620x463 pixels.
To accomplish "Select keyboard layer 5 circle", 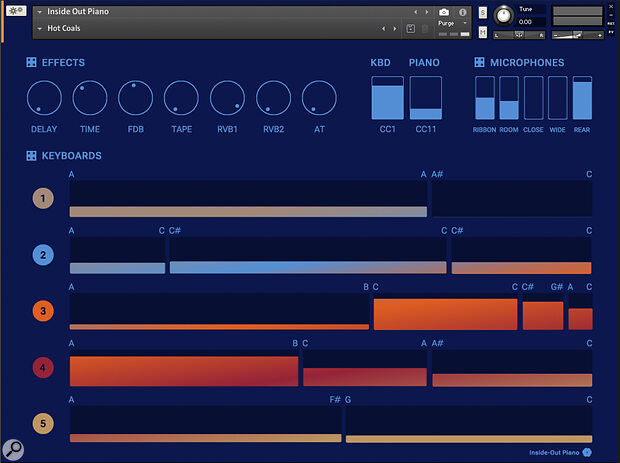I will (x=42, y=424).
